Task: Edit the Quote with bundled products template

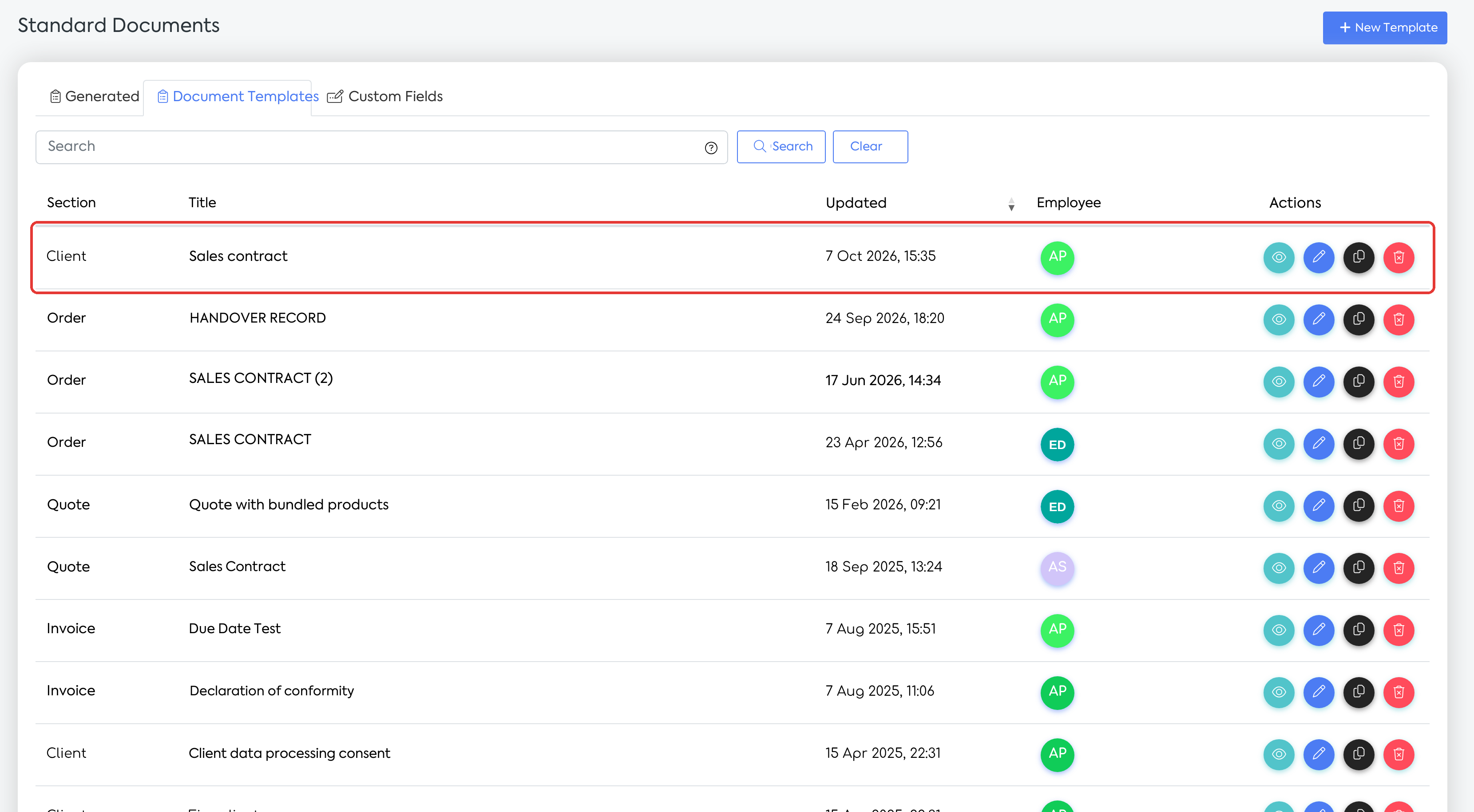Action: [1319, 507]
